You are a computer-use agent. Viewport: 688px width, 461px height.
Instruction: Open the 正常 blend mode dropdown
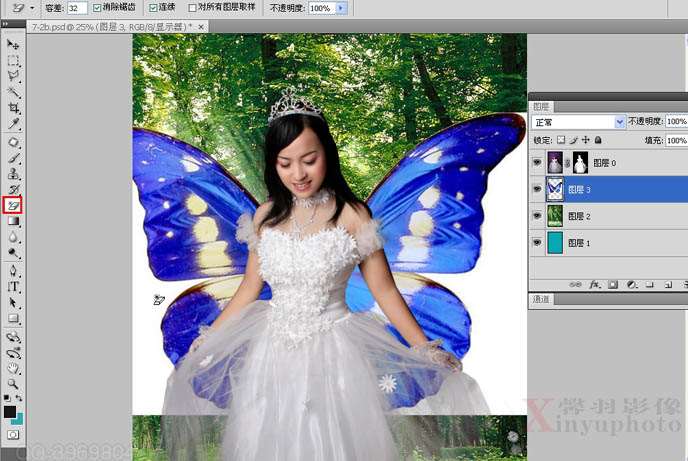point(579,121)
